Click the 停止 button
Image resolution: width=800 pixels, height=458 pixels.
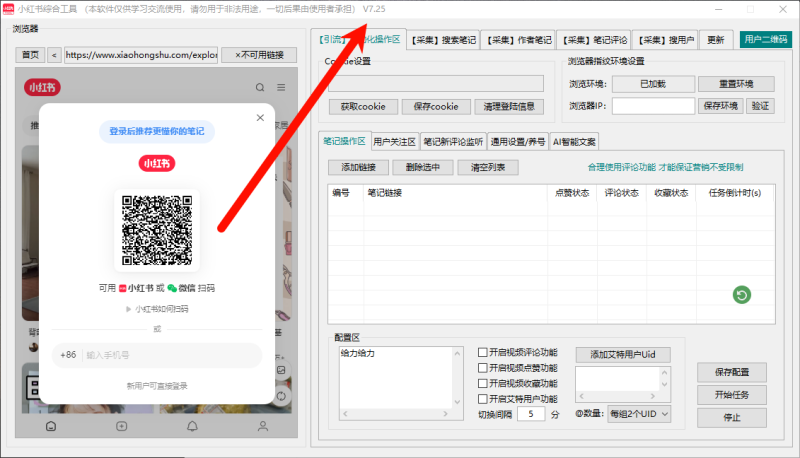coord(732,418)
